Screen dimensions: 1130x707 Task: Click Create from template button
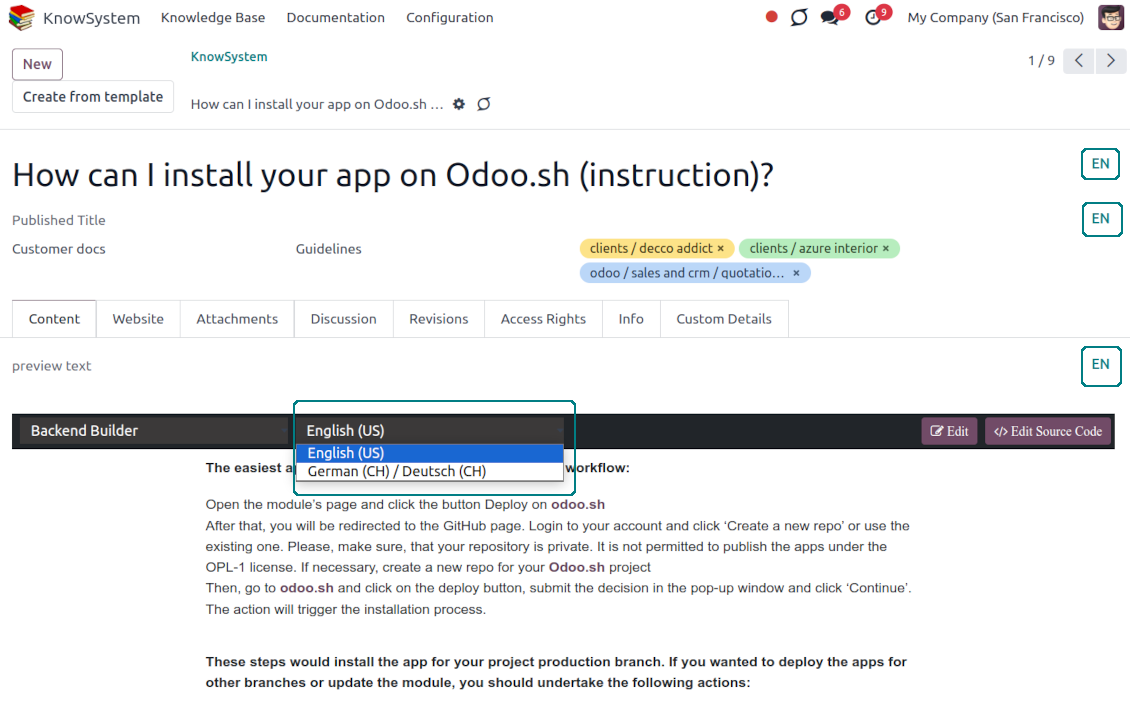(93, 97)
